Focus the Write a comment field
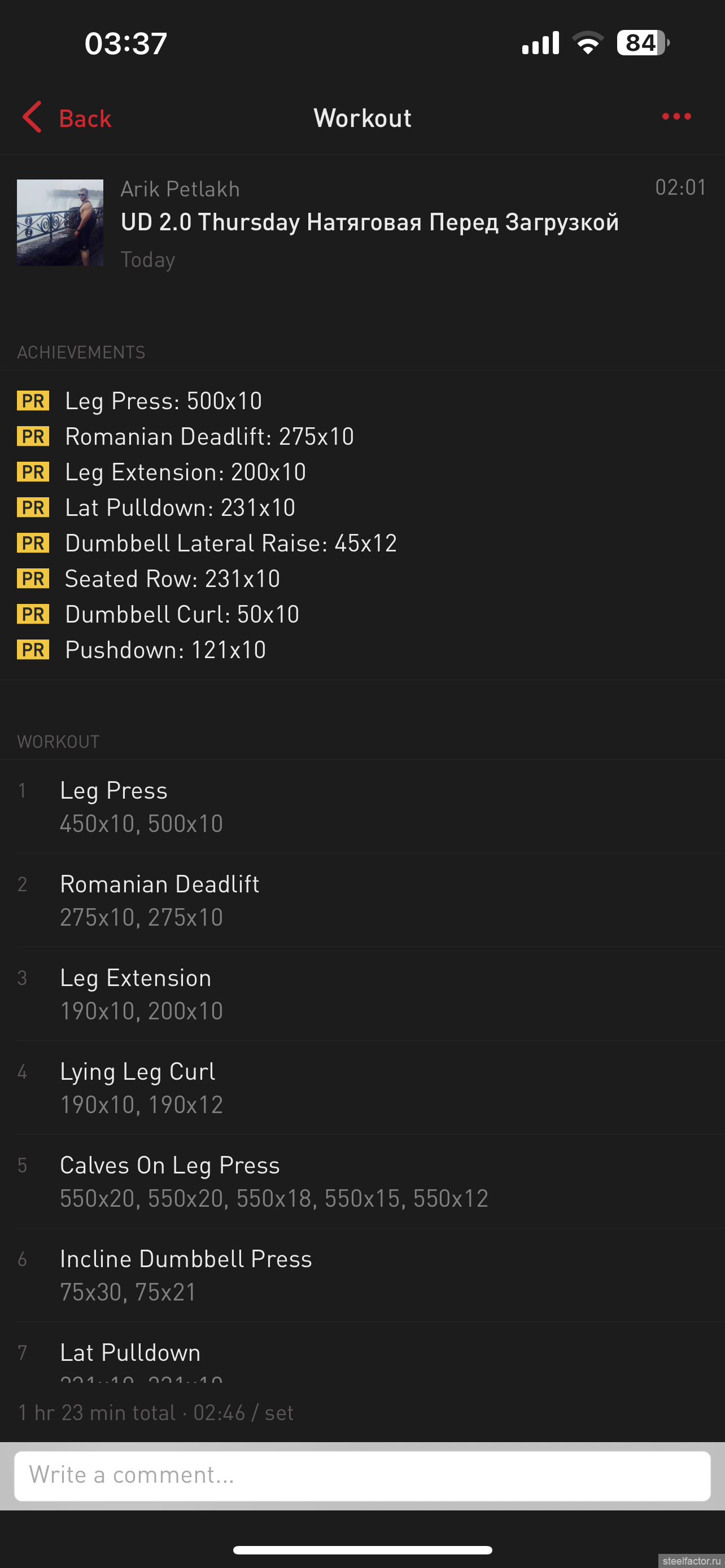Image resolution: width=725 pixels, height=1568 pixels. [x=362, y=1475]
